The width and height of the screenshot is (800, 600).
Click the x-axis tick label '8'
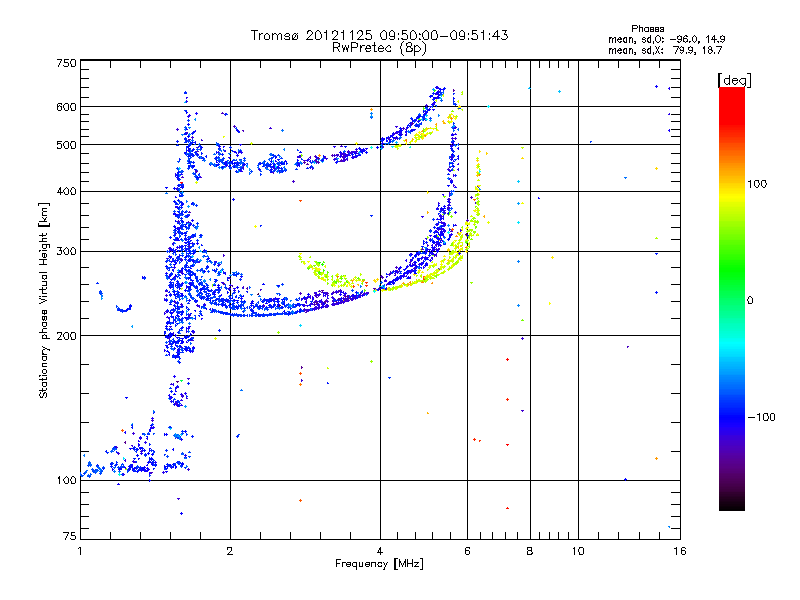click(x=530, y=551)
